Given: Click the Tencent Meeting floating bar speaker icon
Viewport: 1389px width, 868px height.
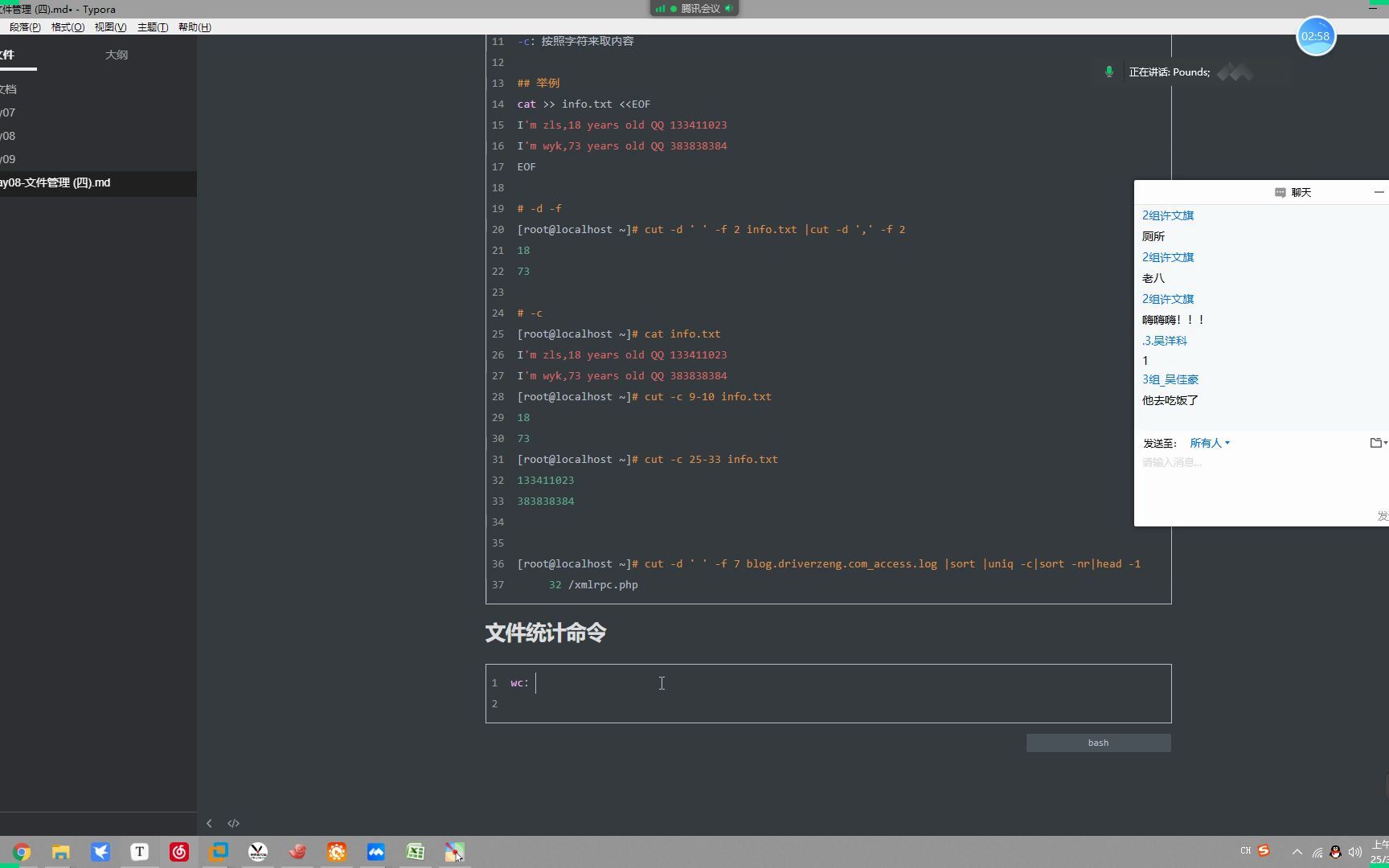Looking at the screenshot, I should pos(728,9).
